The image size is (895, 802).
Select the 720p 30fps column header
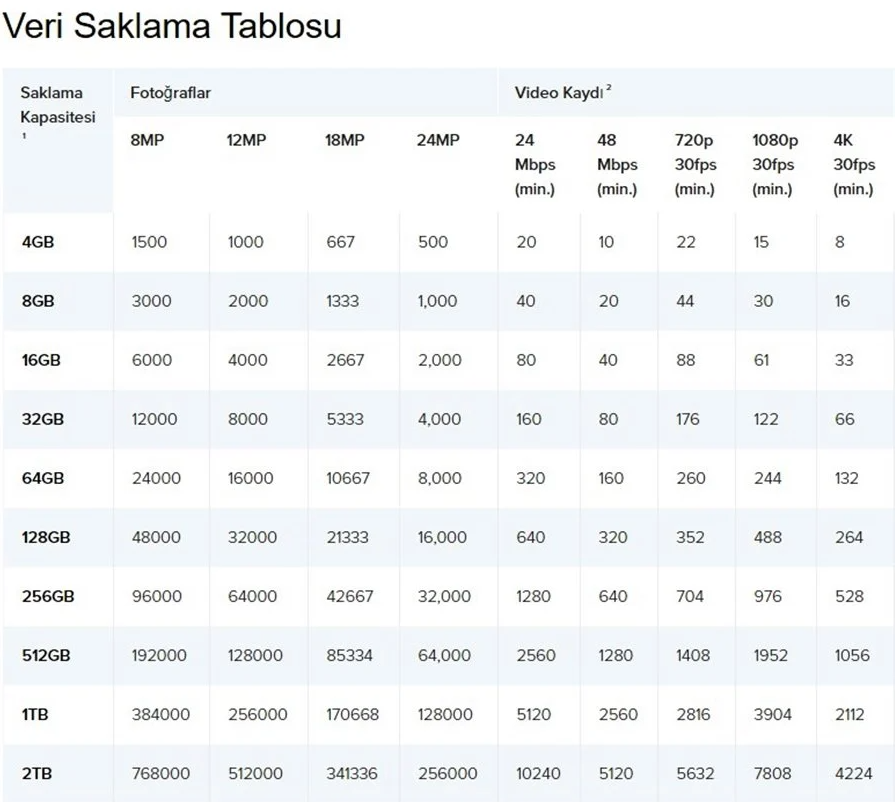[x=695, y=164]
